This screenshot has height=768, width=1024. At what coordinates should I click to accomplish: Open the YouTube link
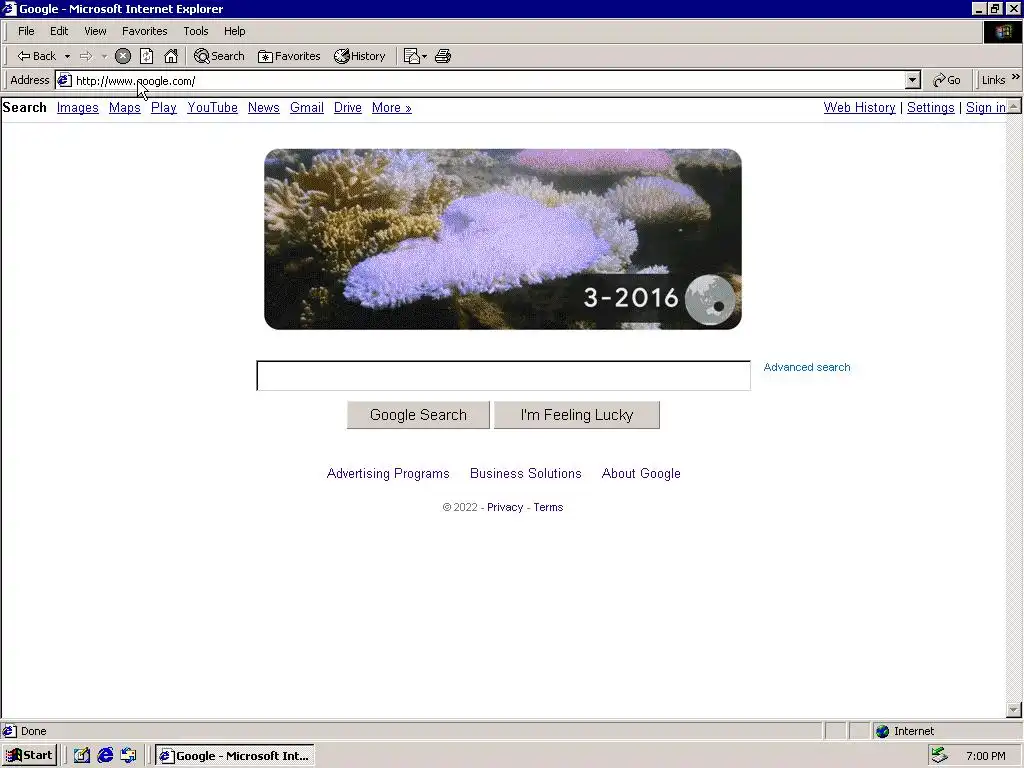[x=212, y=108]
